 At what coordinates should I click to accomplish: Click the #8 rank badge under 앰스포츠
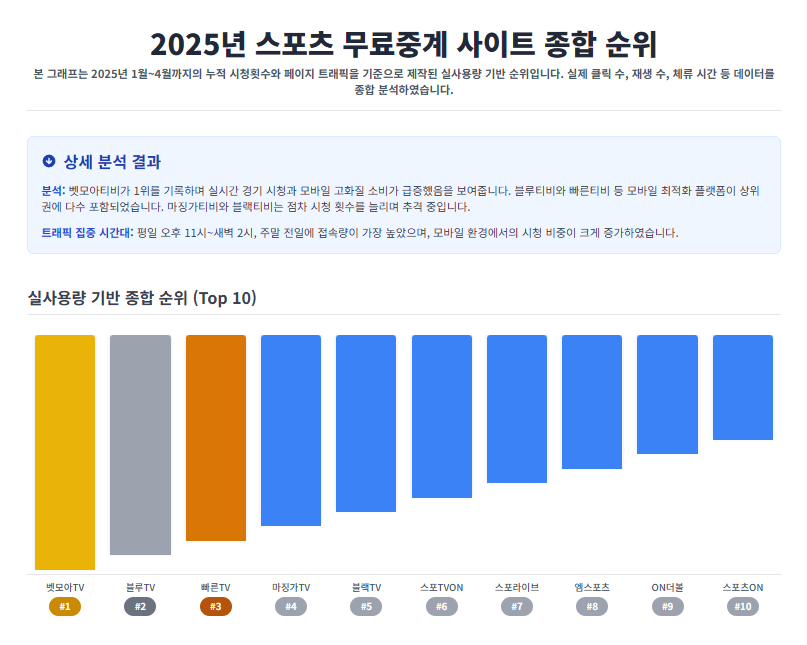[593, 607]
